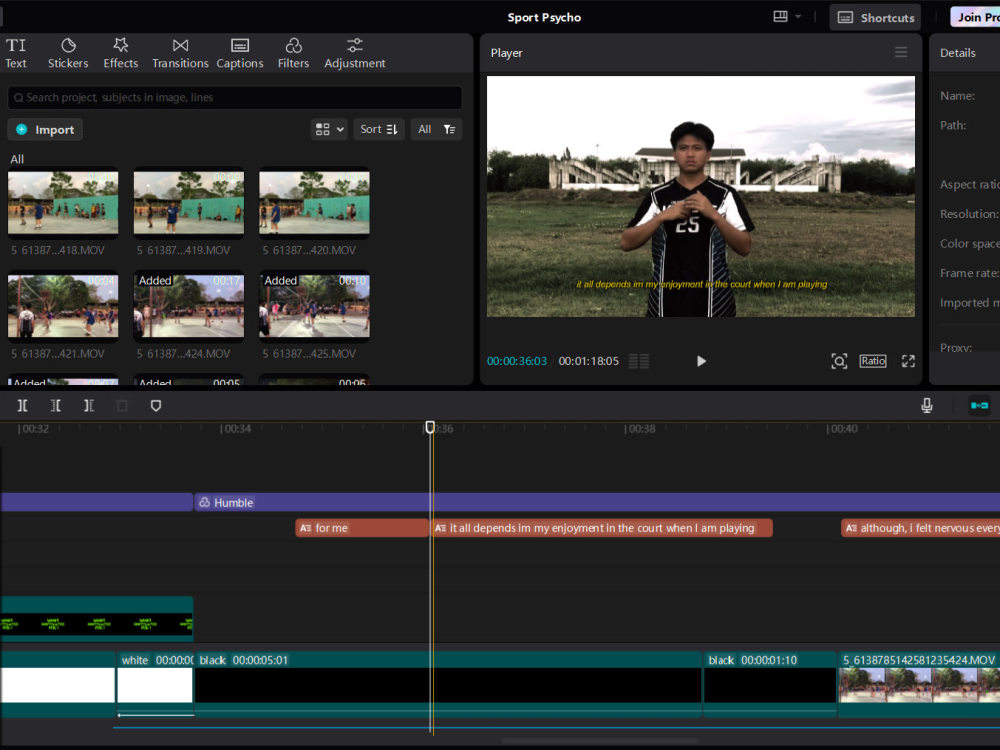Select the Delete right split tool
The image size is (1000, 750).
click(x=89, y=406)
